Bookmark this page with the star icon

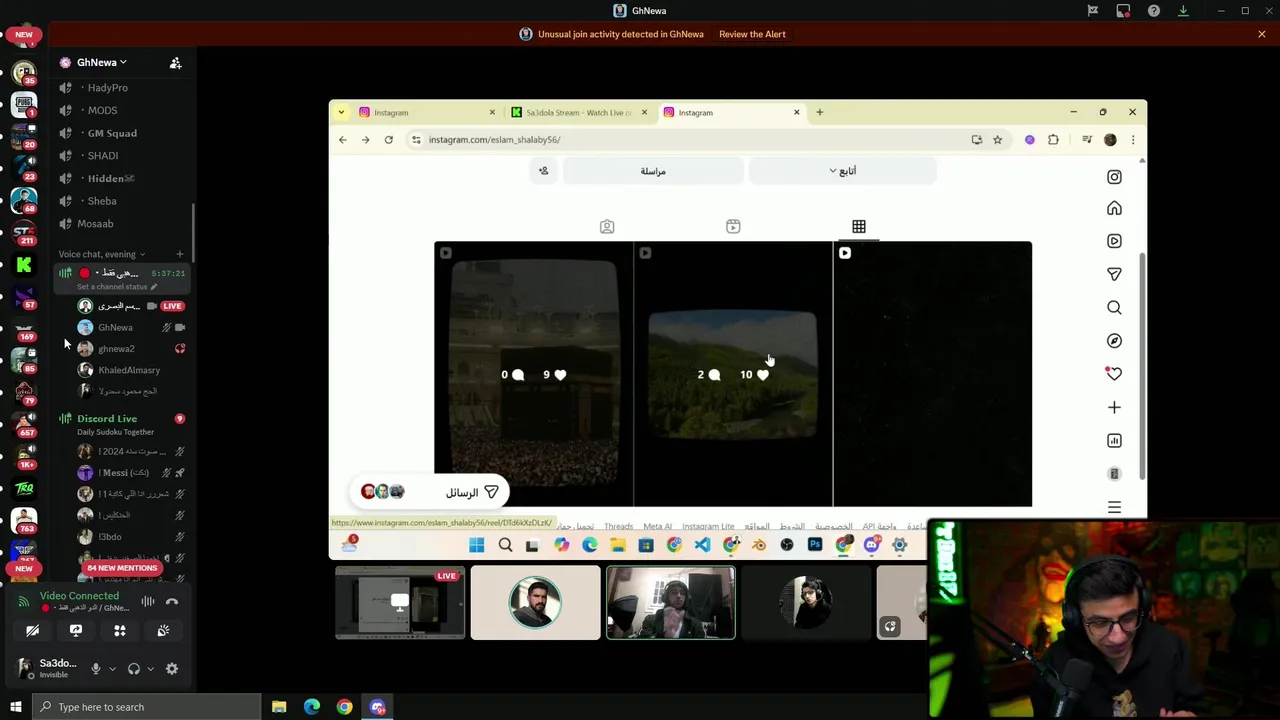pos(997,140)
